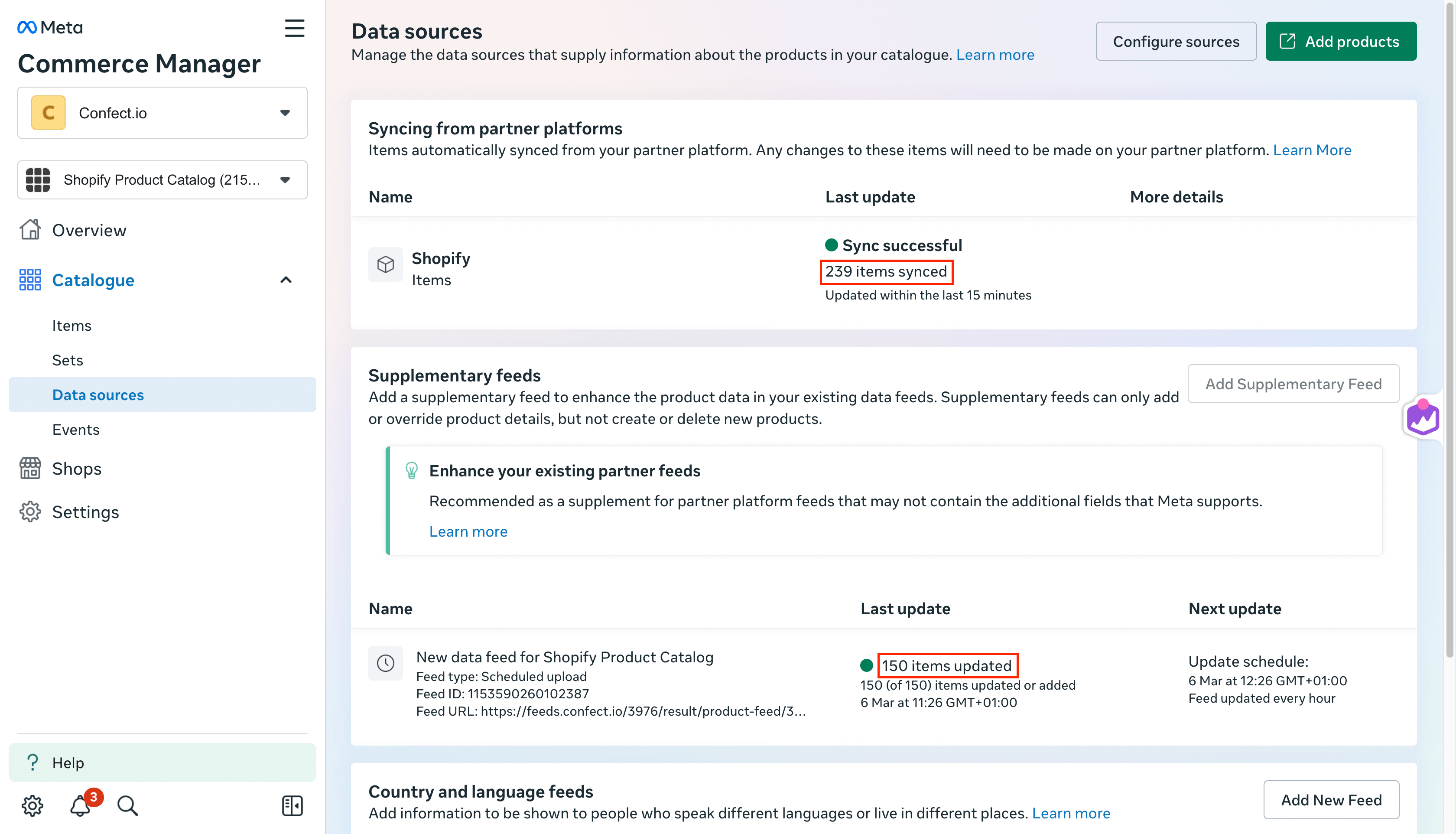Screen dimensions: 1456x834
Task: Click the Feed URL text
Action: tap(611, 711)
